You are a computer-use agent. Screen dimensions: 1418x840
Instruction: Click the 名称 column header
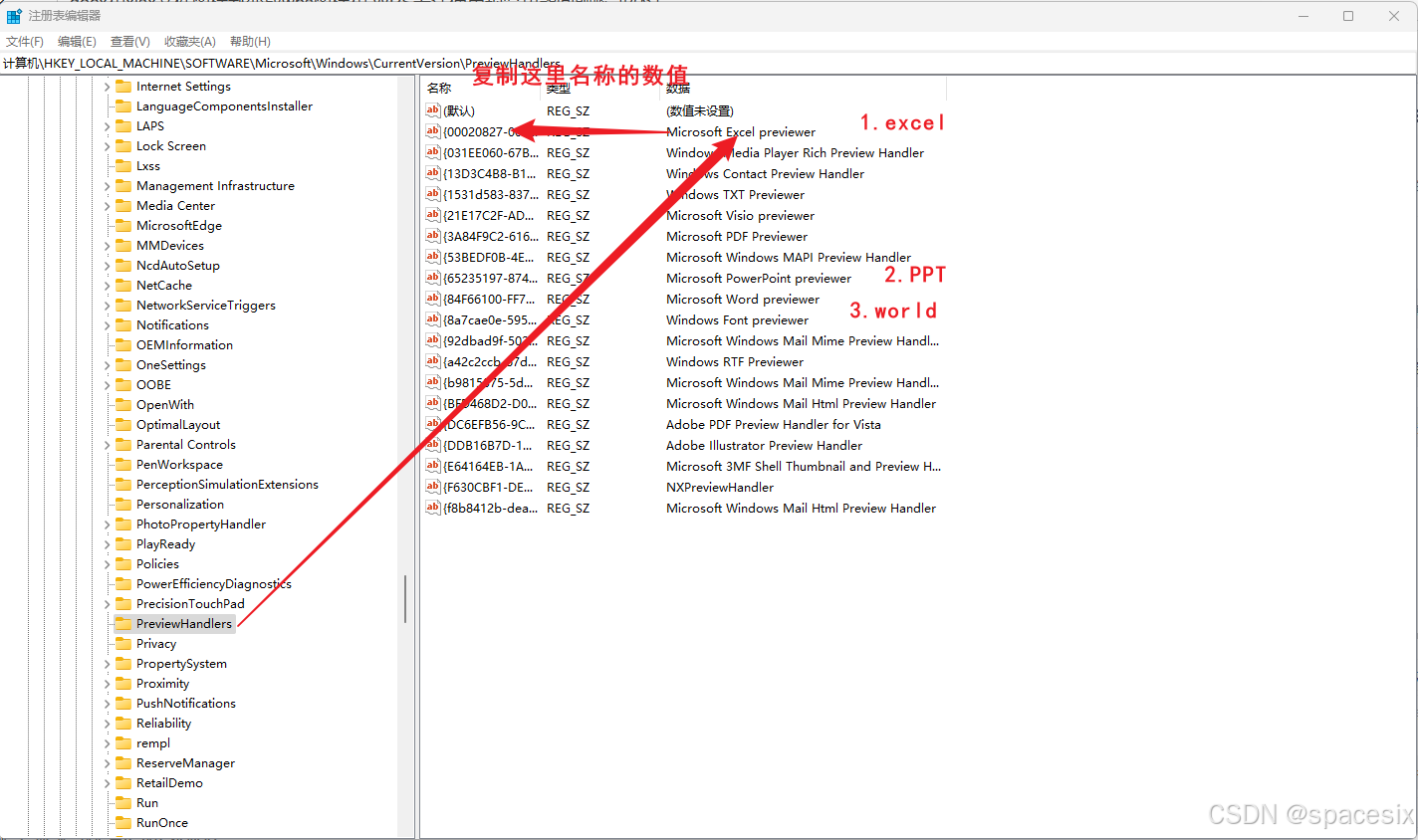click(481, 88)
